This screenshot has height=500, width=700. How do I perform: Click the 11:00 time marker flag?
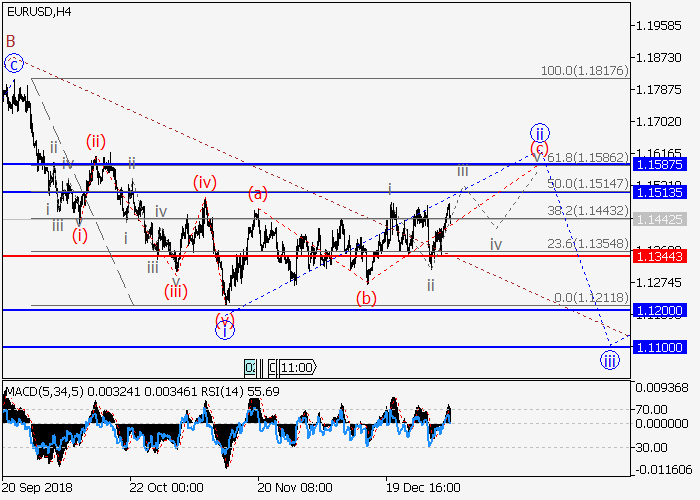[296, 367]
